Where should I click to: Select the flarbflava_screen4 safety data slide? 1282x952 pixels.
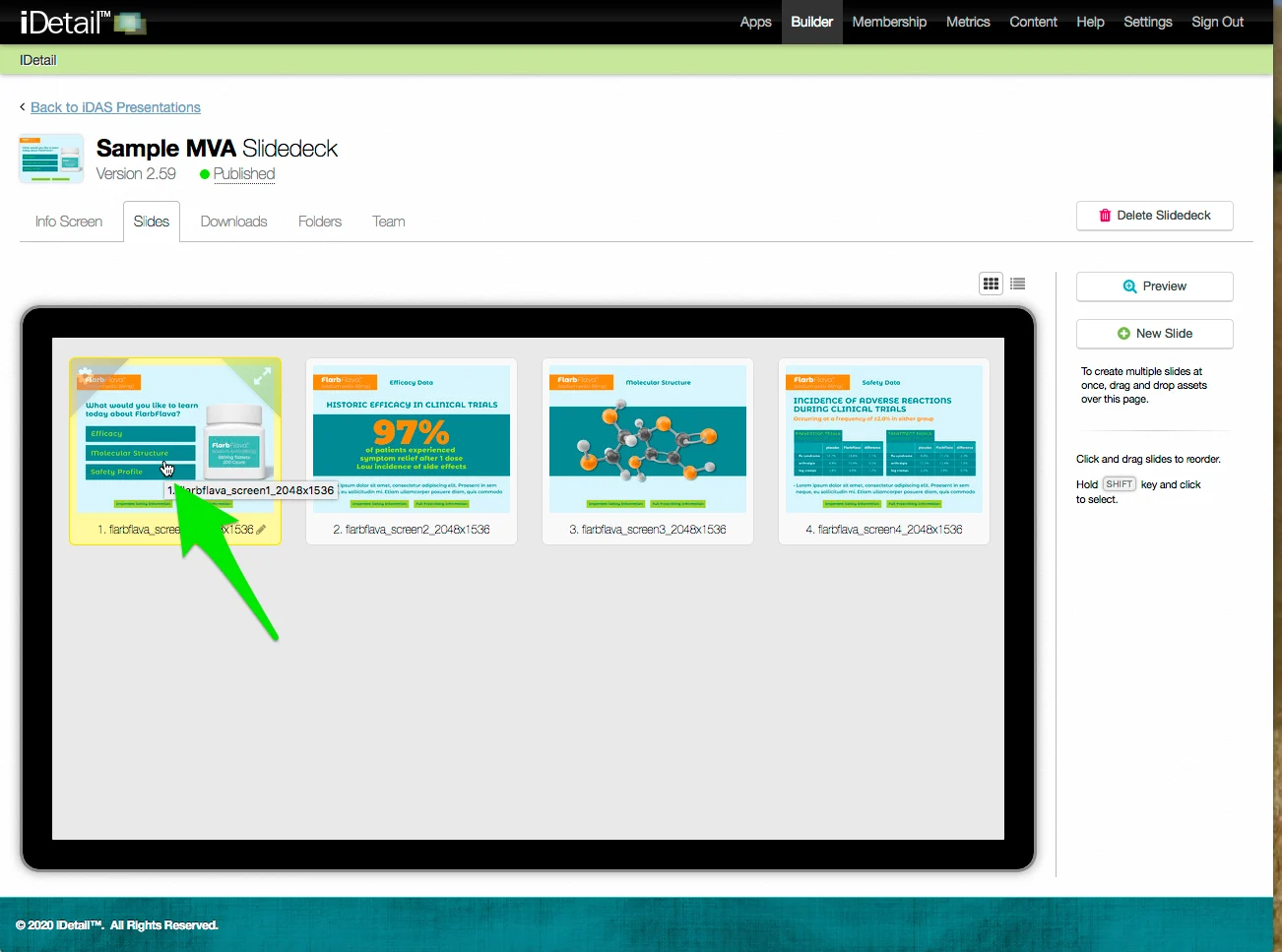click(x=884, y=439)
